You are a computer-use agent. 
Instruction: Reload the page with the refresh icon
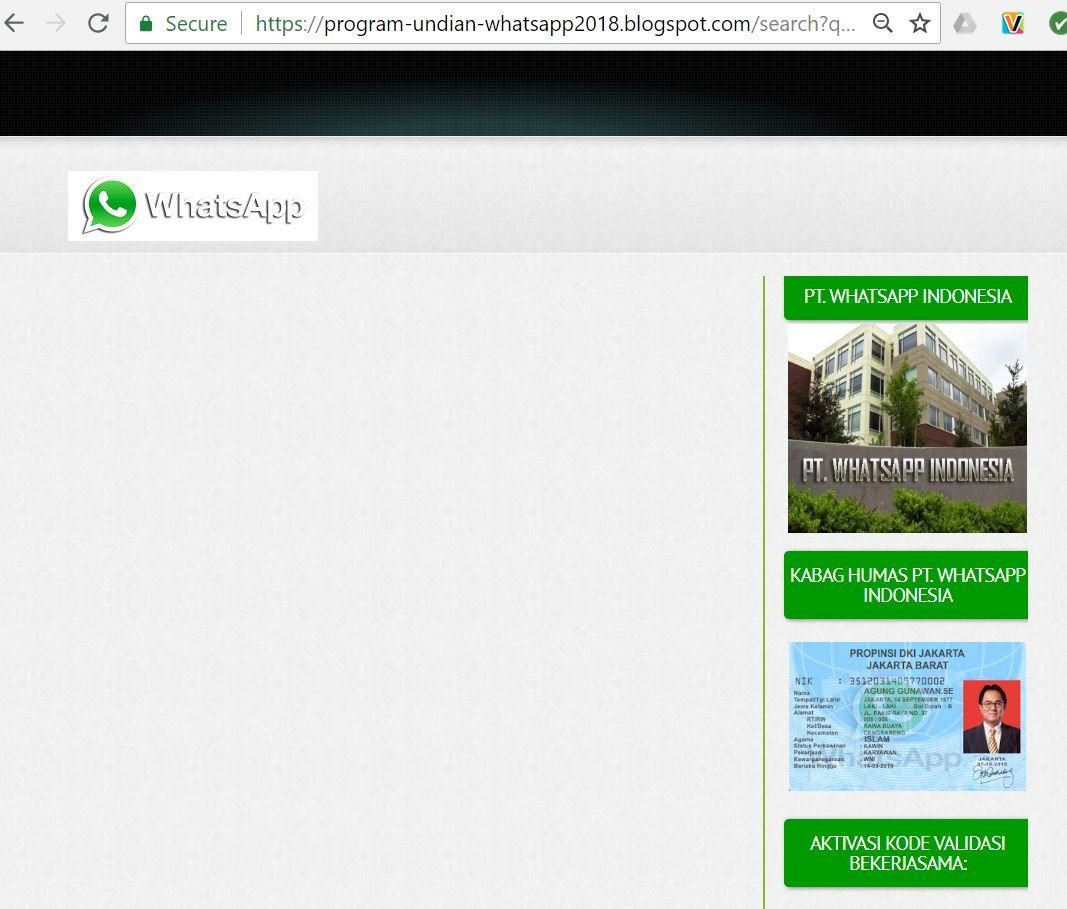99,23
